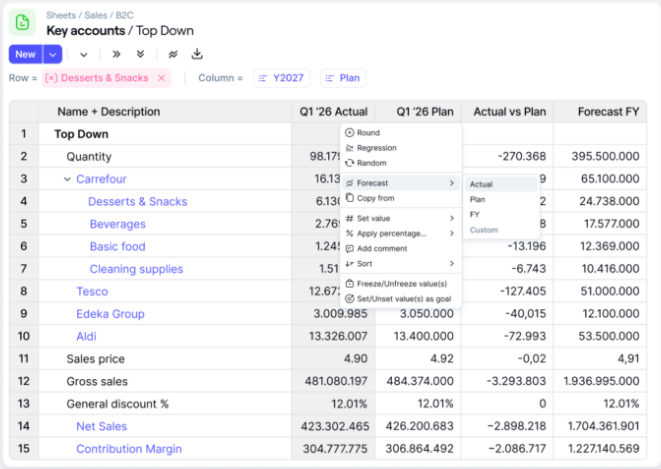Select Regression in the context menu
661x469 pixels.
tap(401, 148)
